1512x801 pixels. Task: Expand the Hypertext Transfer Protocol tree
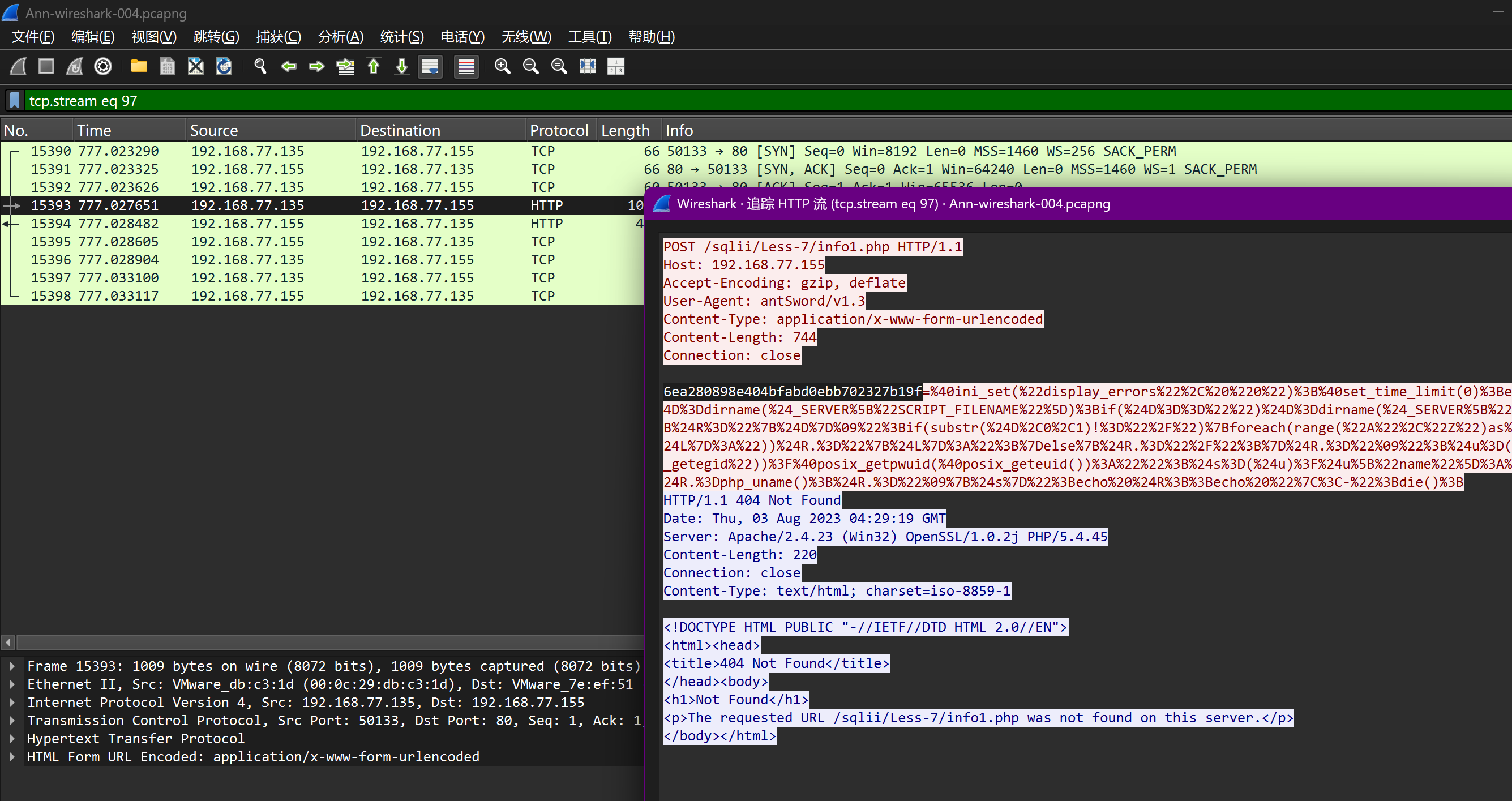click(12, 738)
